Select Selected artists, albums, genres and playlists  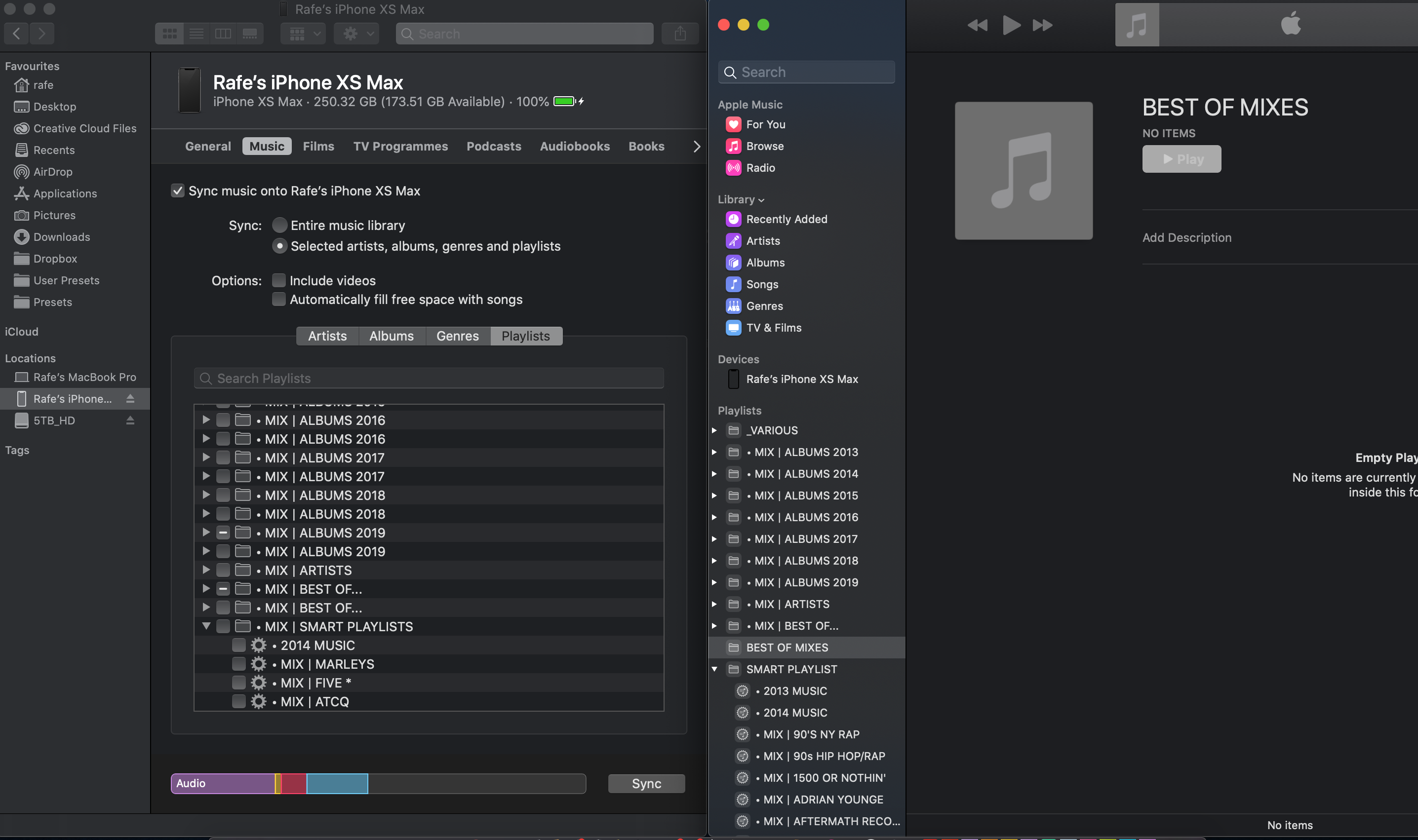280,246
